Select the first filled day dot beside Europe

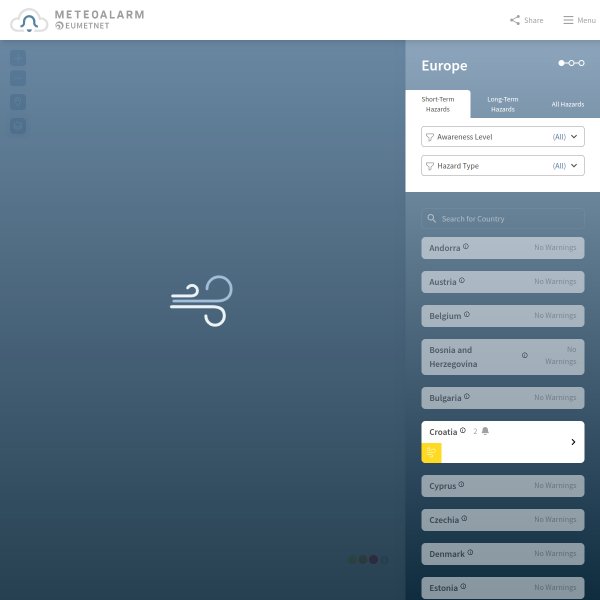click(x=561, y=63)
